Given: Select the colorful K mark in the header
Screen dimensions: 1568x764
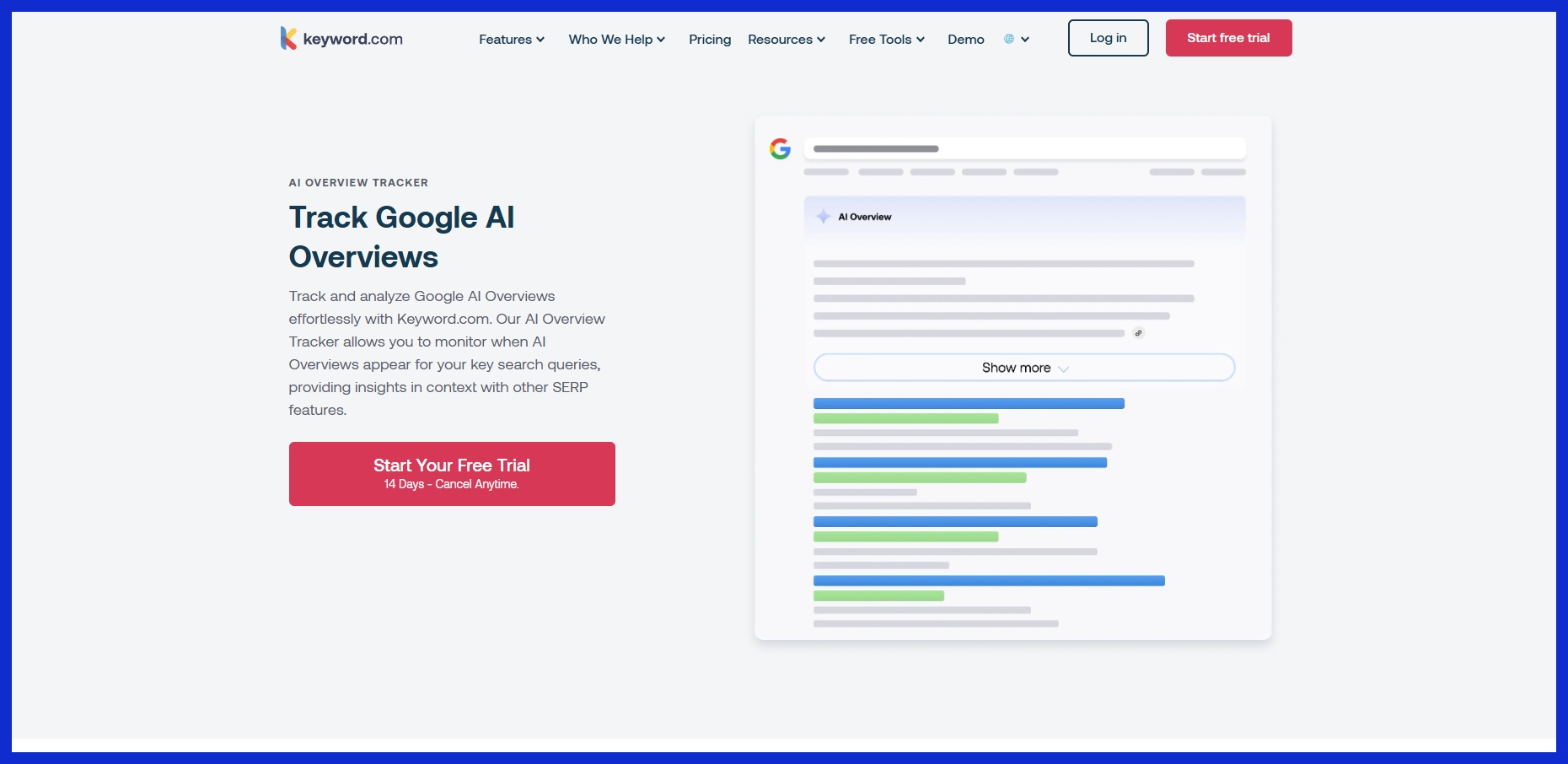Looking at the screenshot, I should pos(287,37).
